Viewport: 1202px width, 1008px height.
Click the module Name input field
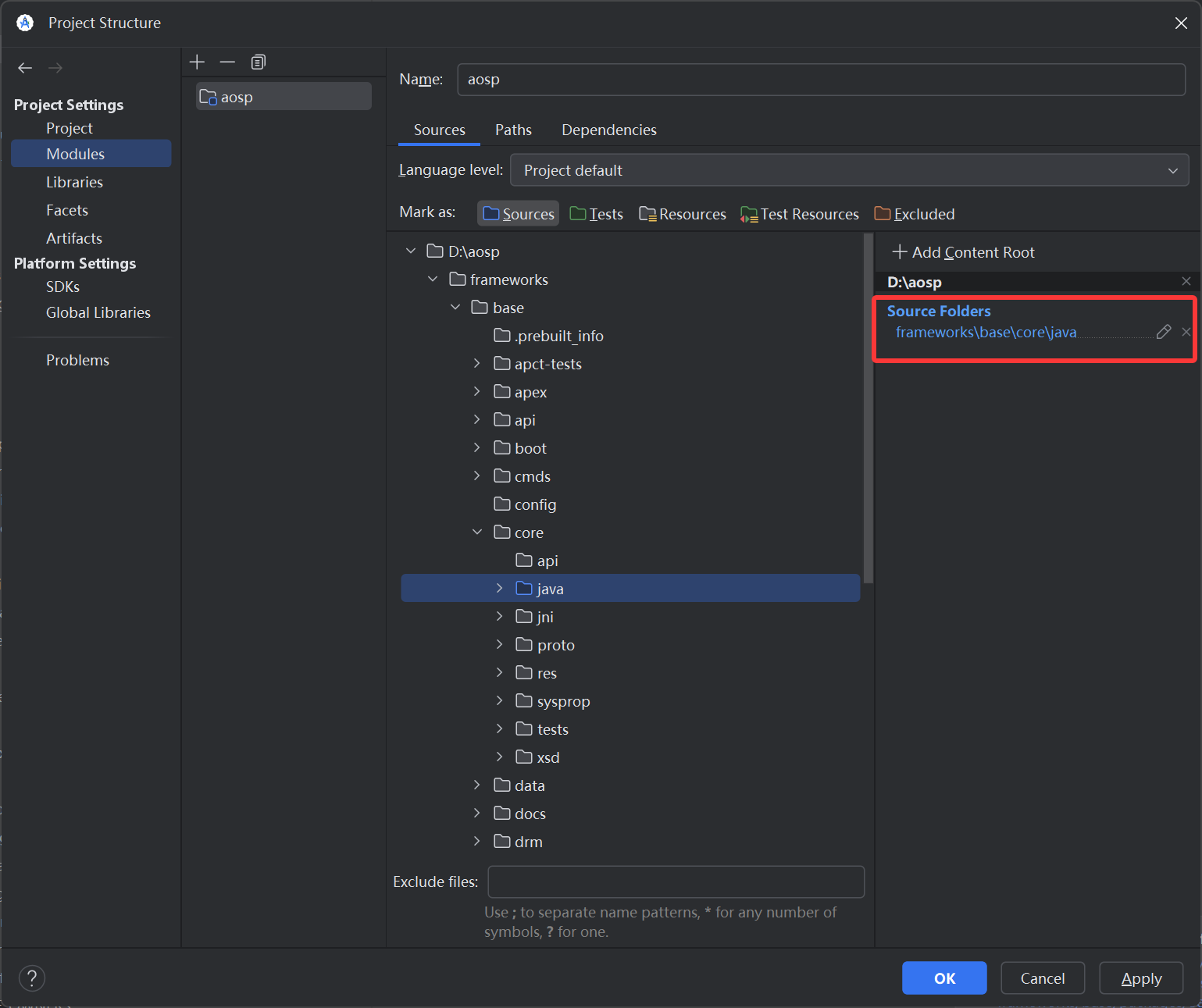point(822,80)
